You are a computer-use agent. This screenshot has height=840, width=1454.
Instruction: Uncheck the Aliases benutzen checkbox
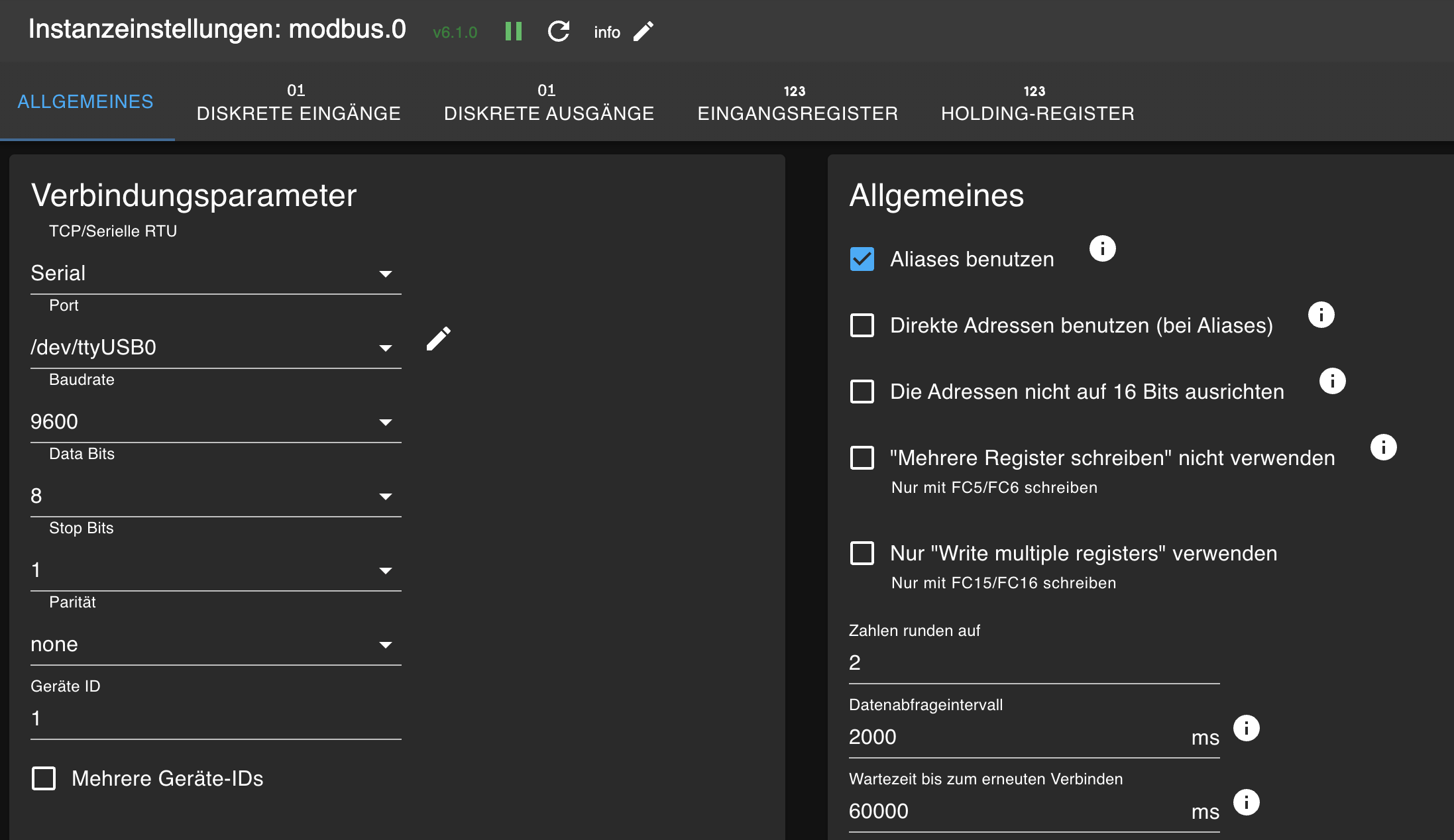[862, 259]
